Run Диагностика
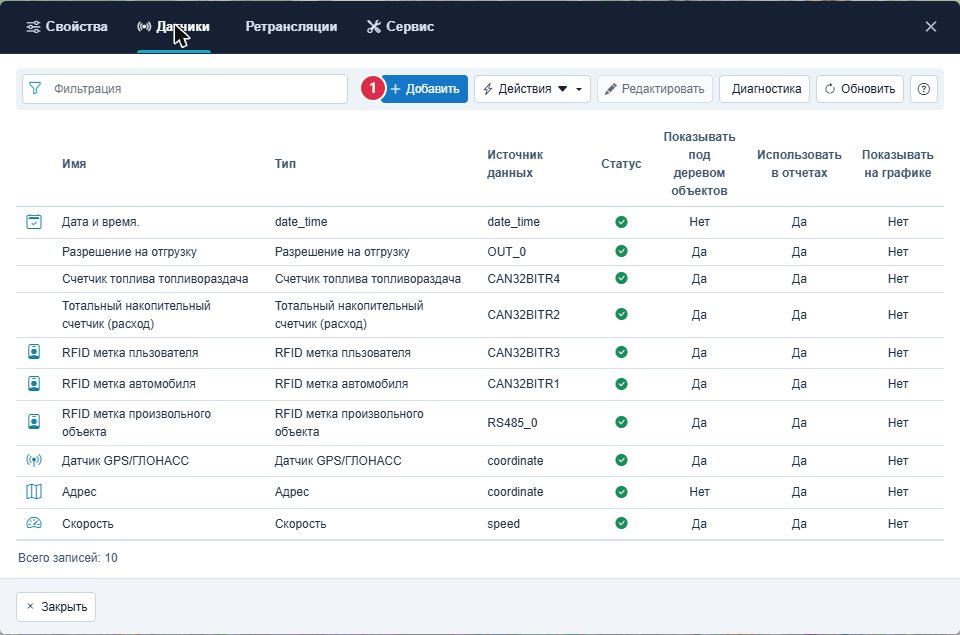 click(765, 89)
